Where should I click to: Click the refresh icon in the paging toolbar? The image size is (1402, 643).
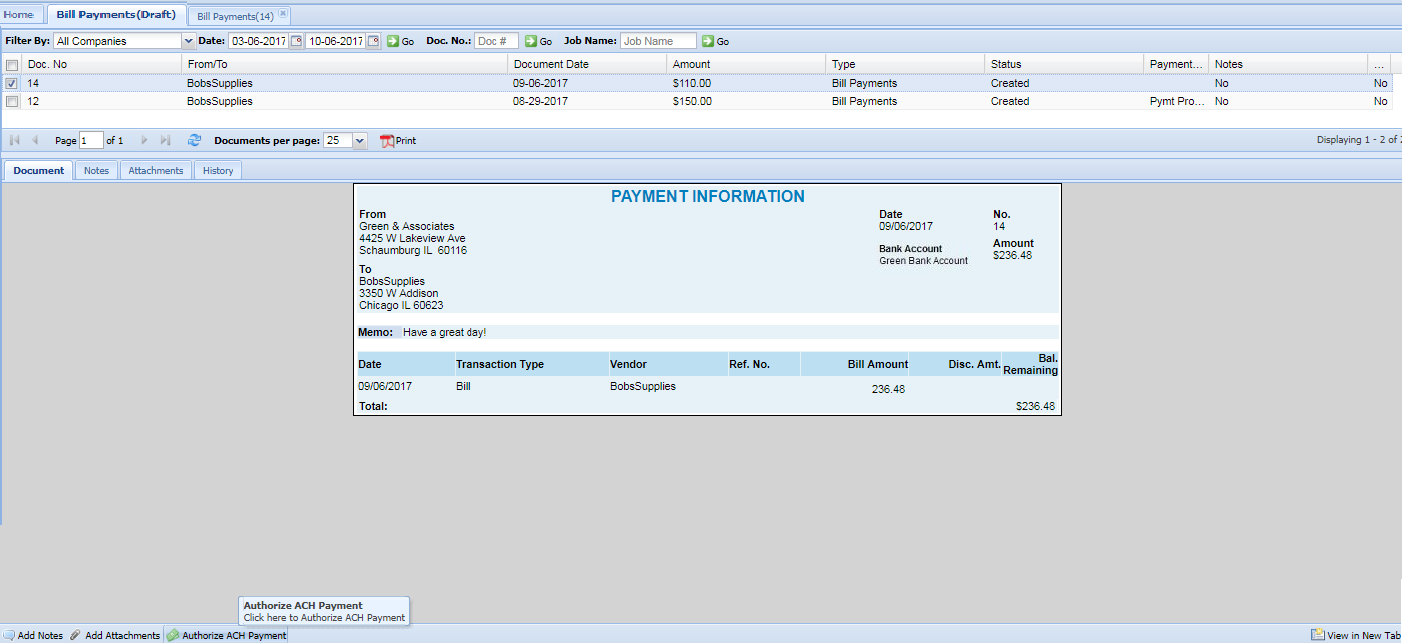pyautogui.click(x=194, y=141)
